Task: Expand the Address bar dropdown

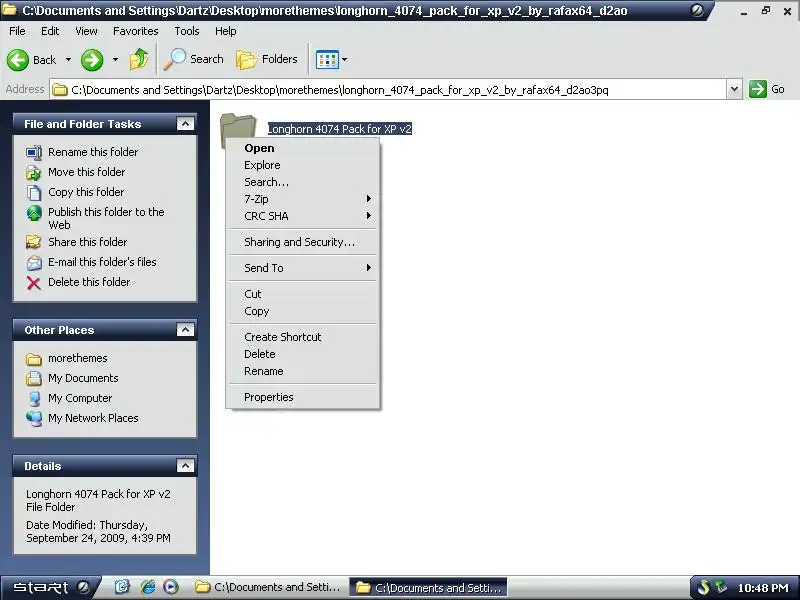Action: pos(734,89)
